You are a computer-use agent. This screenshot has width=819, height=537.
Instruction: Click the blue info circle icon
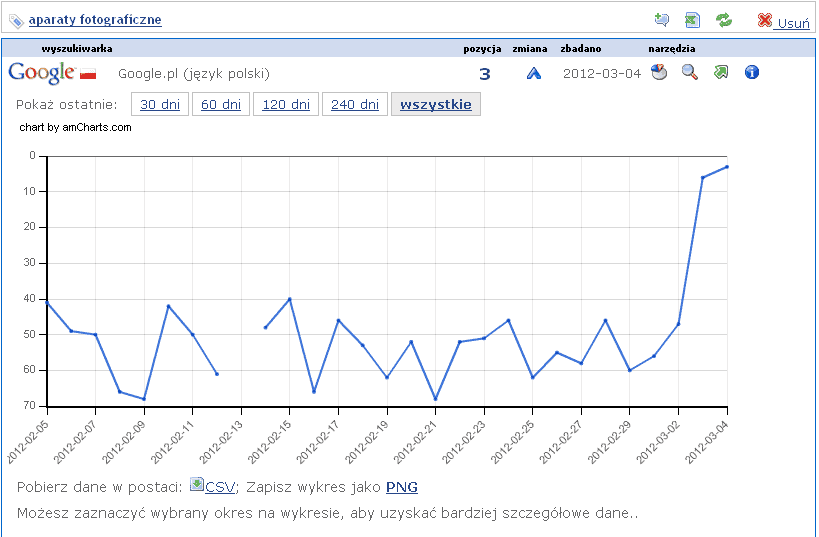(752, 72)
